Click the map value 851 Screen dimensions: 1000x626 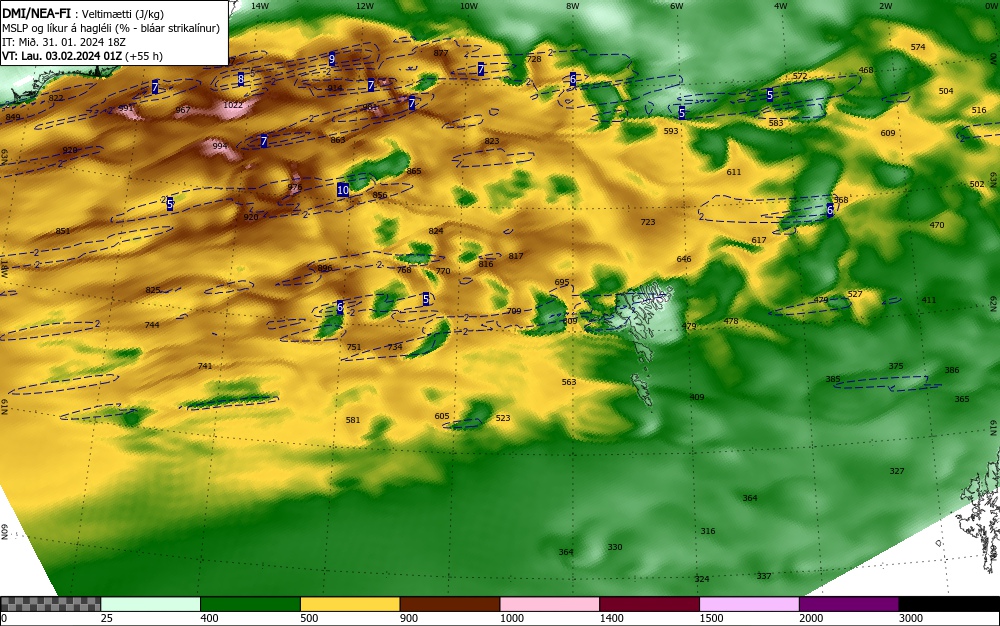click(63, 231)
